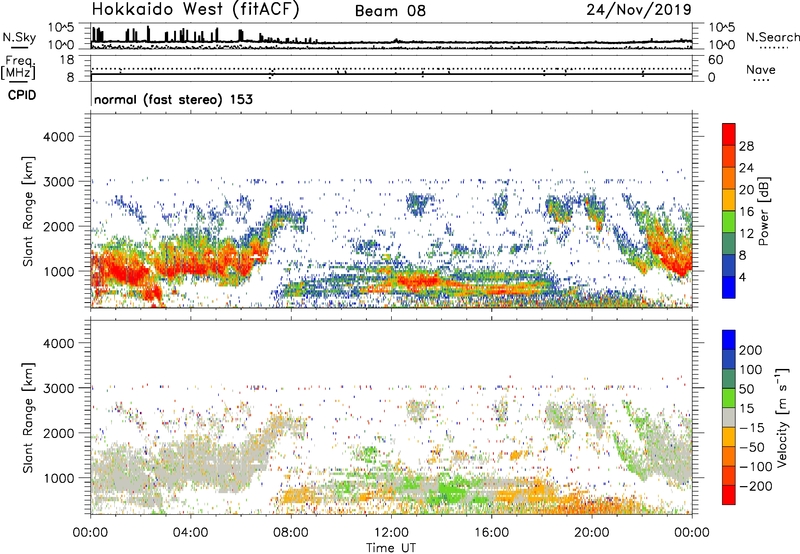Click the "18" tick on the frequency axis
This screenshot has width=800, height=554.
(67, 60)
